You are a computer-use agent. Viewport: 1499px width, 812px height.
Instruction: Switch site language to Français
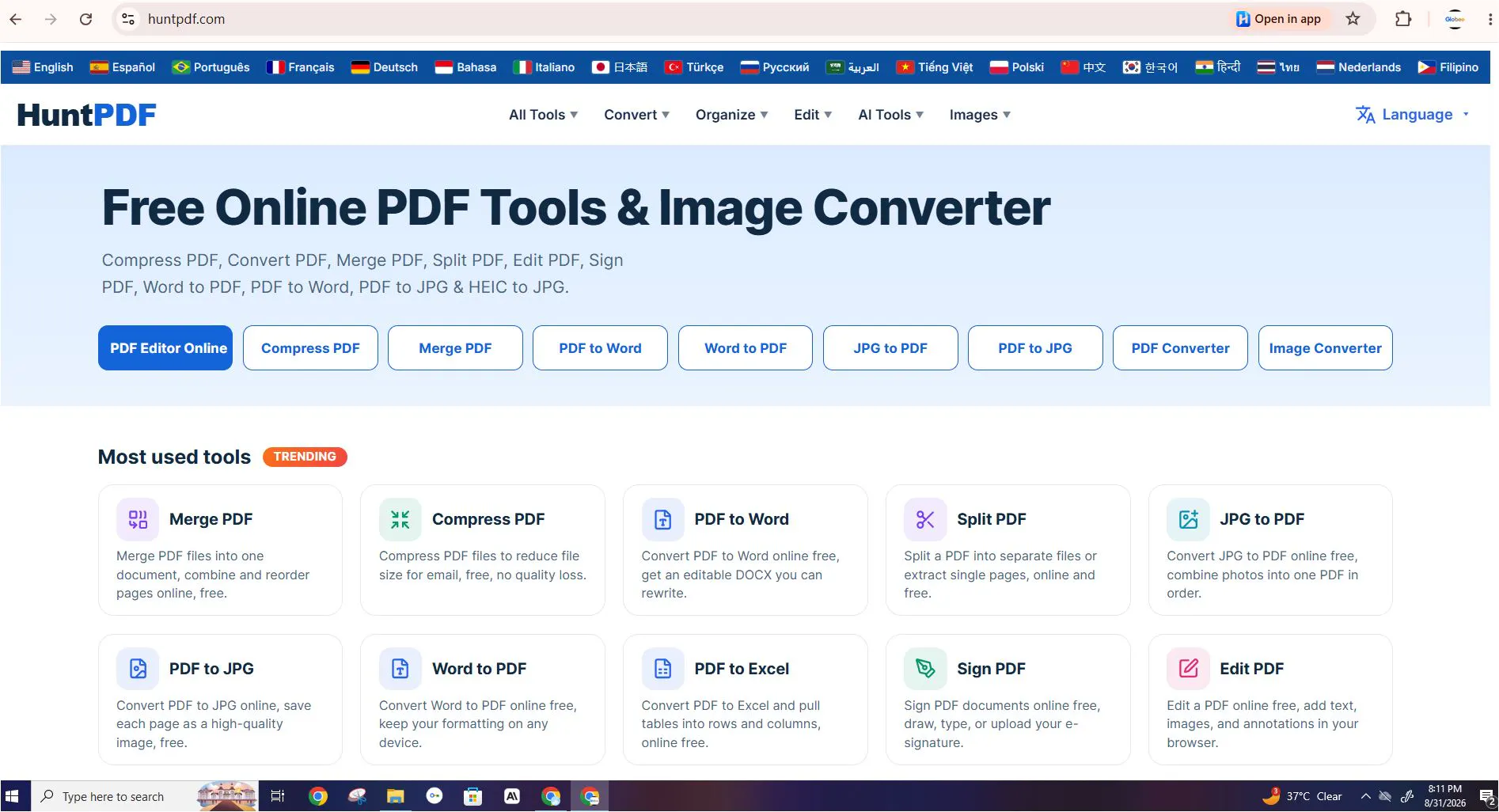tap(300, 67)
